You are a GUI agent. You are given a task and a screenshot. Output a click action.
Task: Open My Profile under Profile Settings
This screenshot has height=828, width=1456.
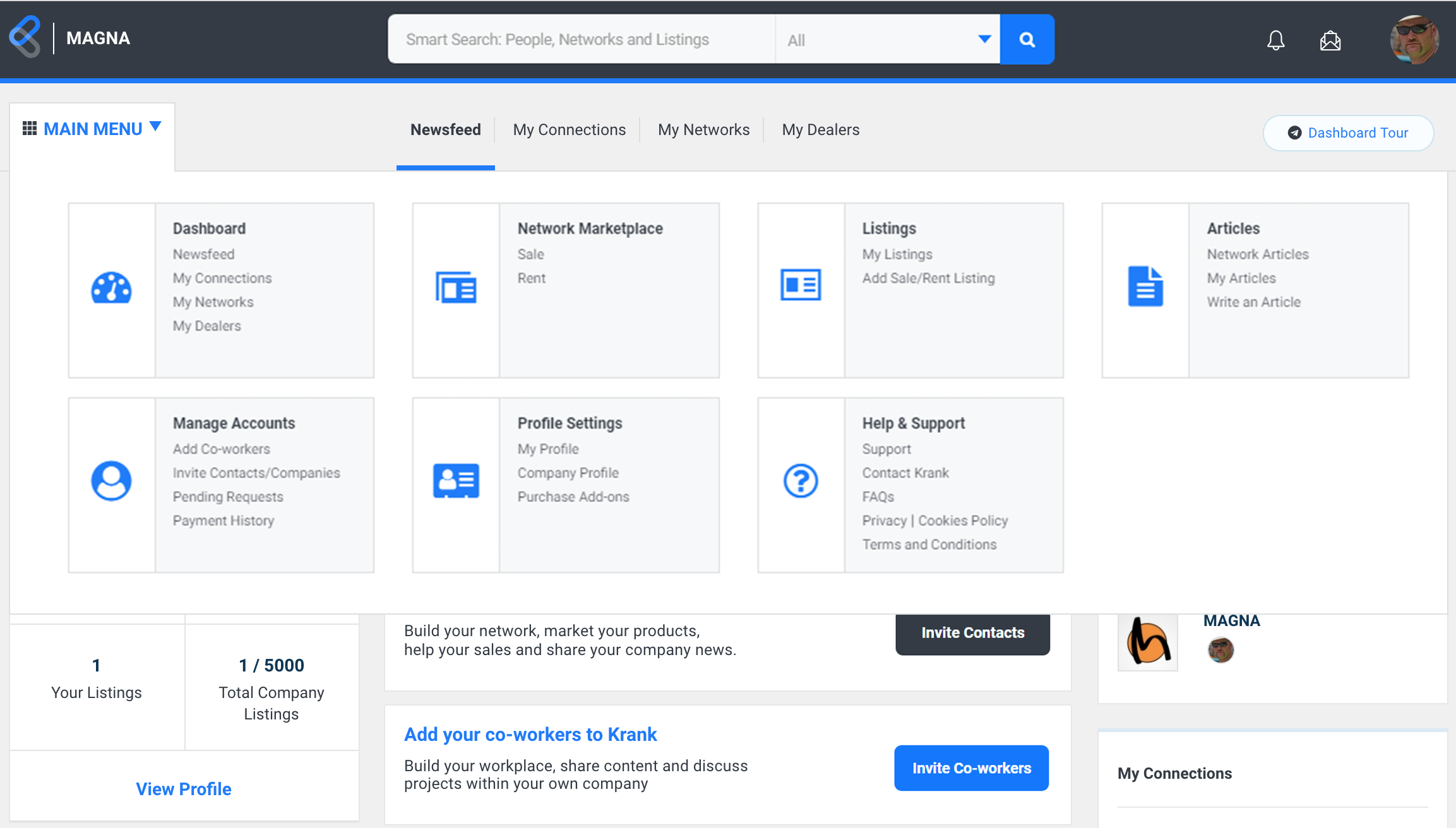(548, 449)
